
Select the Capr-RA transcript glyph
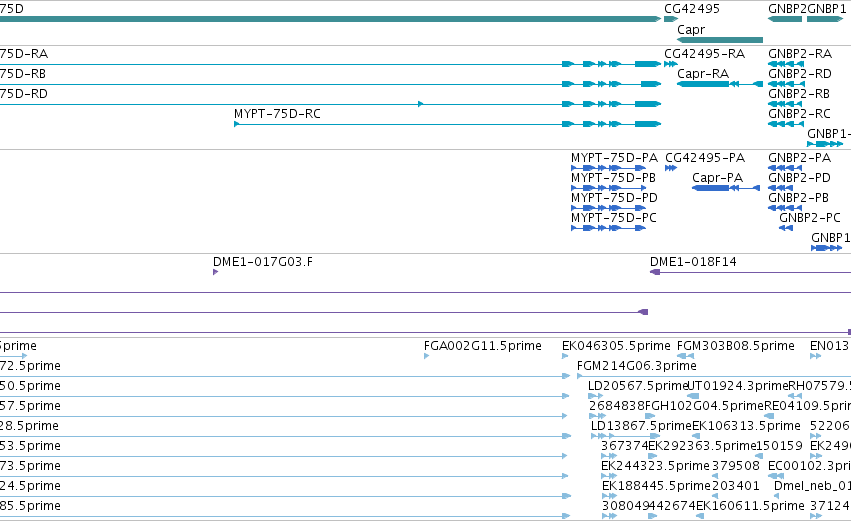point(720,84)
